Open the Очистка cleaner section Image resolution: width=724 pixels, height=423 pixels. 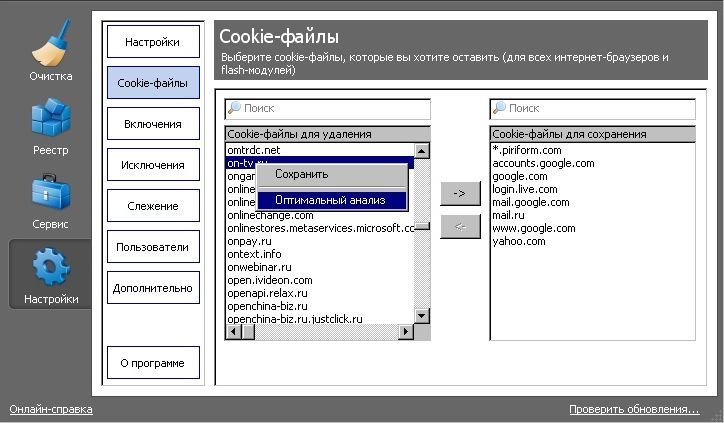pos(50,52)
